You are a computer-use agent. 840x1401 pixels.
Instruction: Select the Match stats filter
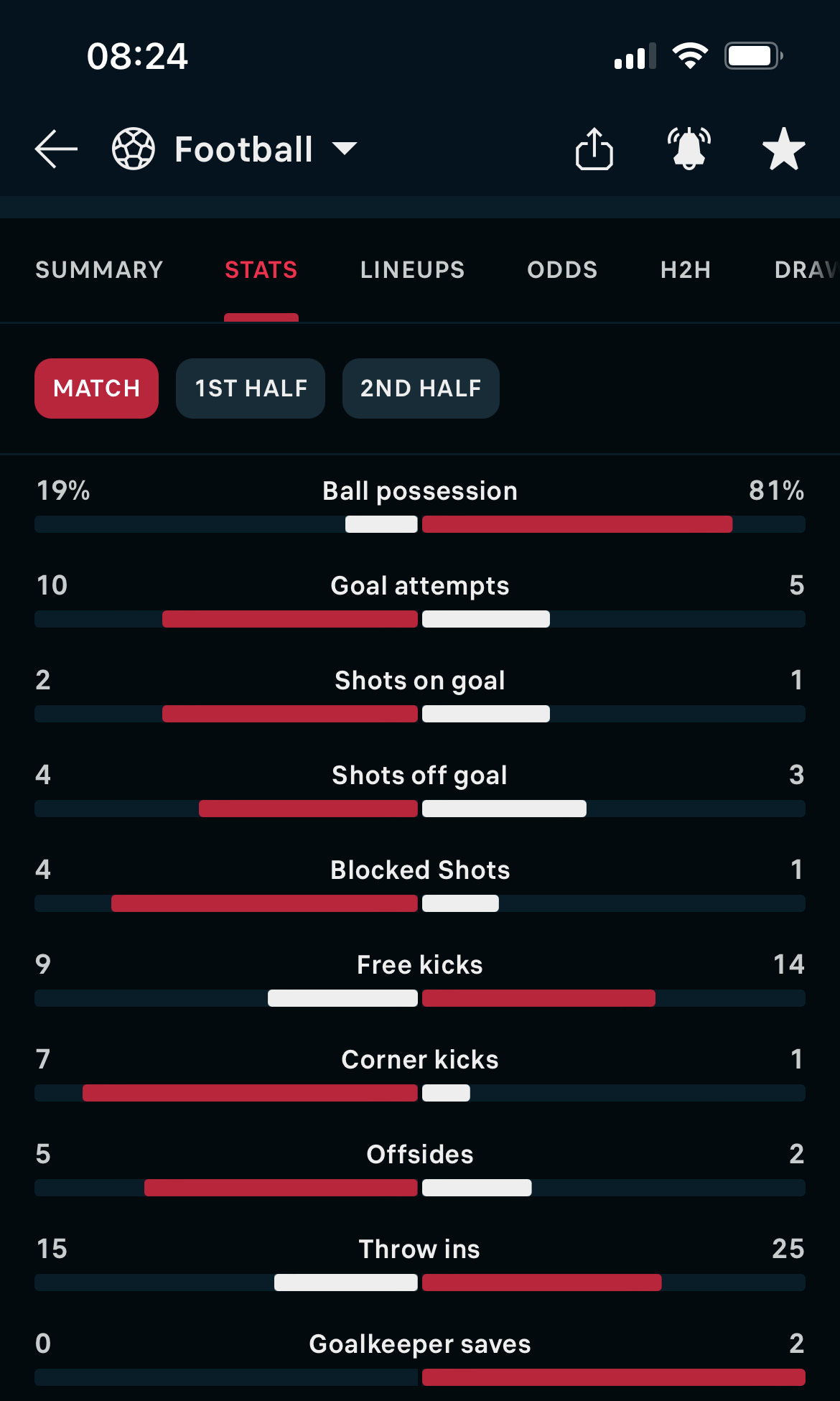(x=96, y=388)
